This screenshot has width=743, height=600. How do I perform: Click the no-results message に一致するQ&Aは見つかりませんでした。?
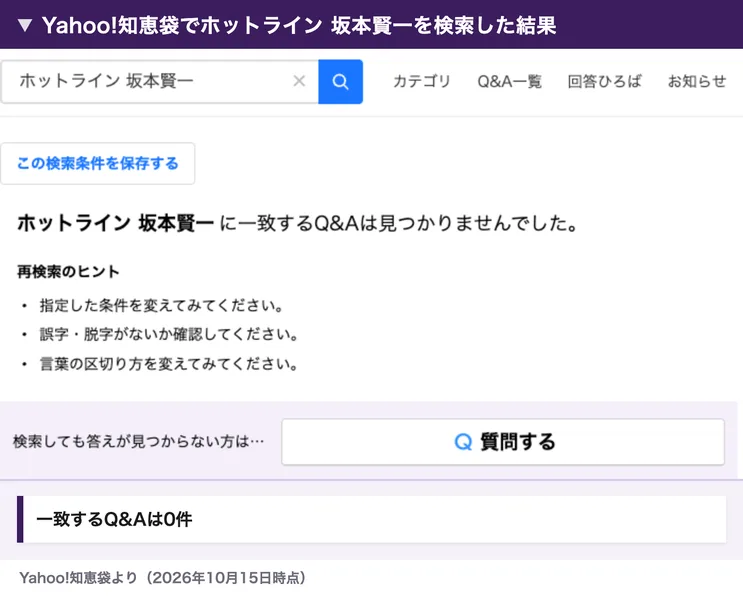pyautogui.click(x=399, y=223)
